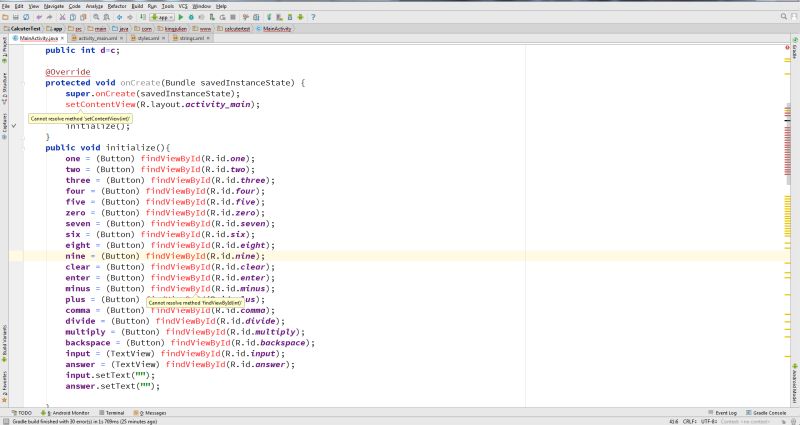Open the Android Monitor tool window
The width and height of the screenshot is (800, 425).
65,413
